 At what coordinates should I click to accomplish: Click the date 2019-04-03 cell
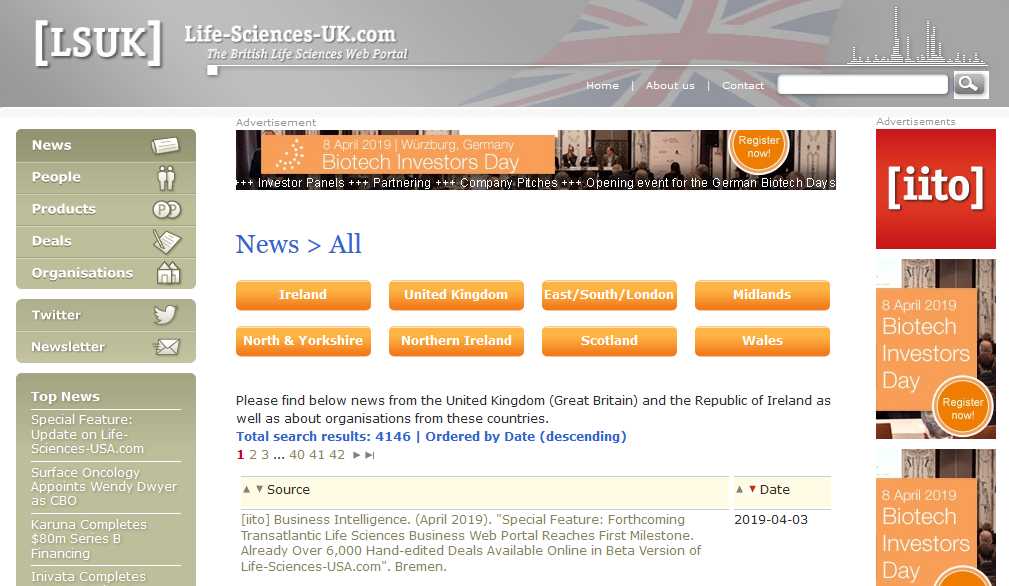coord(771,520)
